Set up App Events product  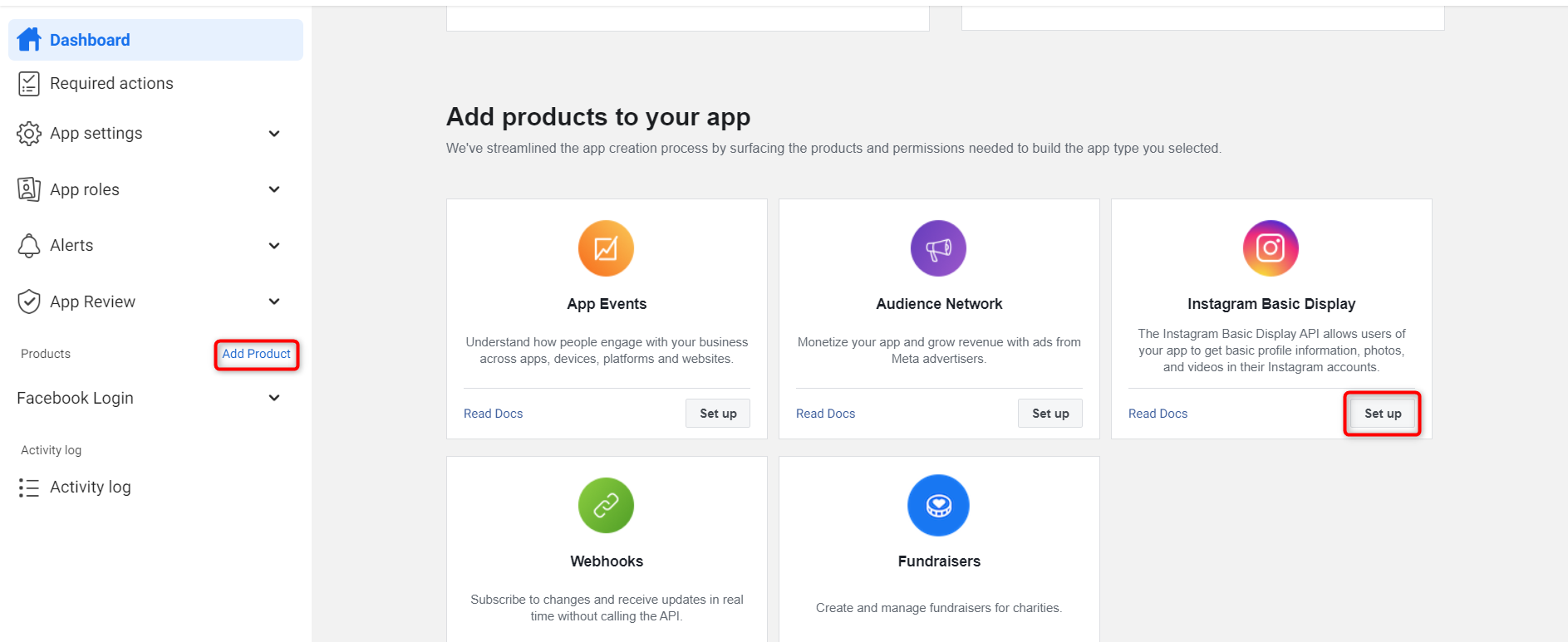(x=718, y=414)
